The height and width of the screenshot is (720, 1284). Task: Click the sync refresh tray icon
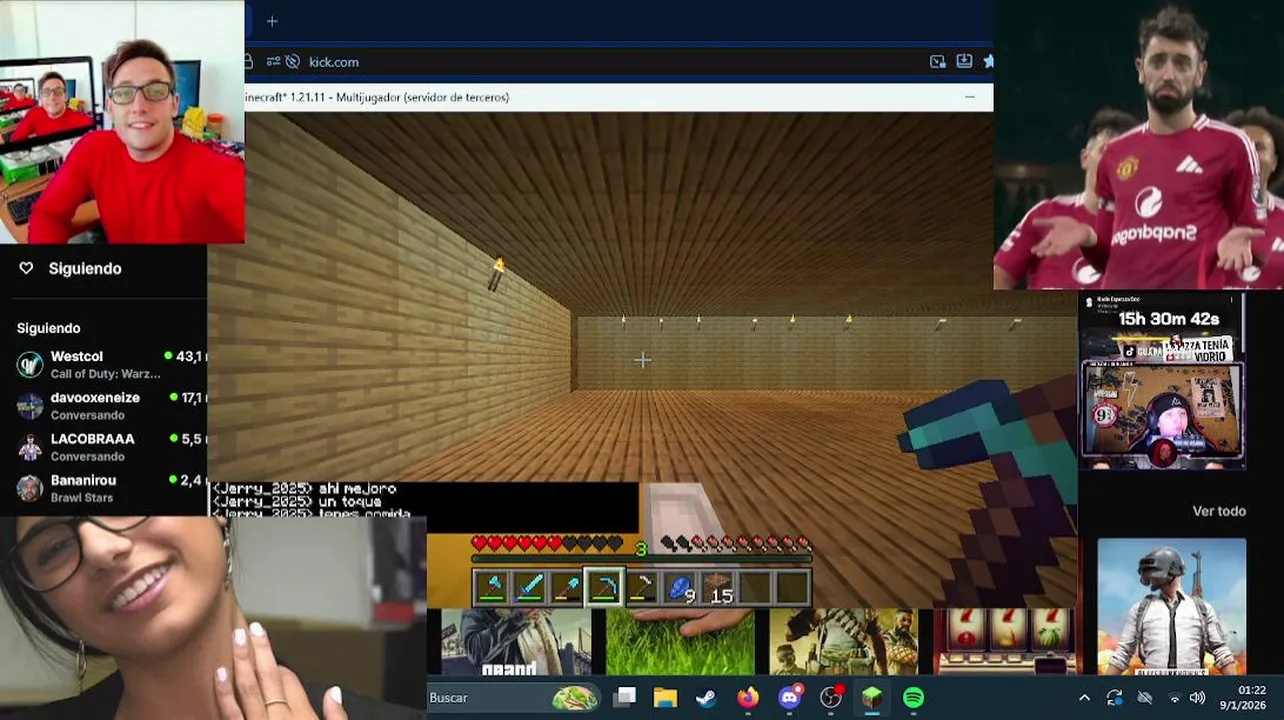coord(1114,698)
